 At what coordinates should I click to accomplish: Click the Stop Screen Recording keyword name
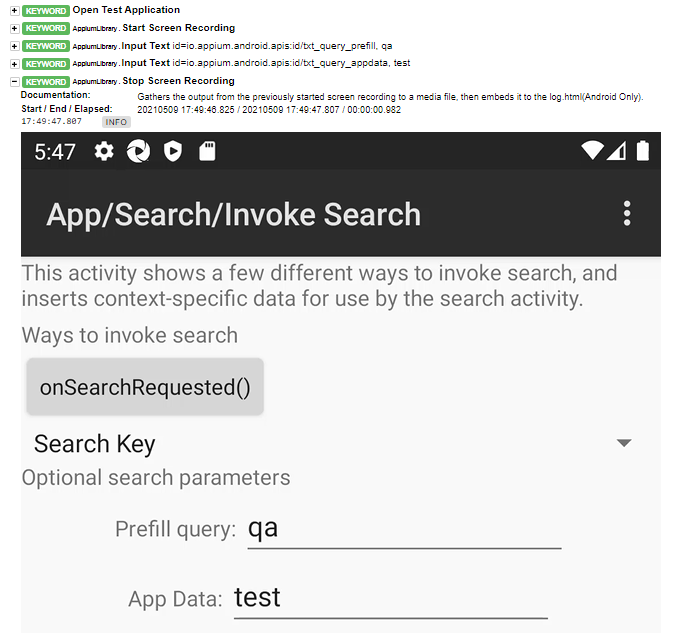click(179, 81)
